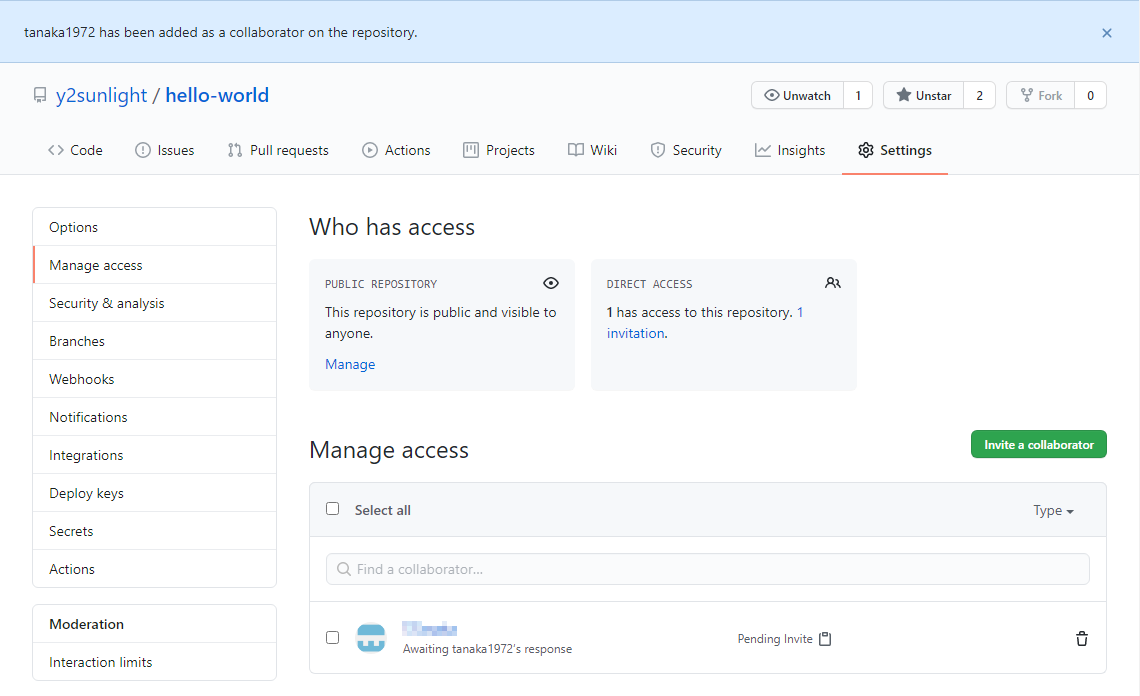This screenshot has width=1140, height=696.
Task: Click the people icon in Direct Access card
Action: pos(833,283)
